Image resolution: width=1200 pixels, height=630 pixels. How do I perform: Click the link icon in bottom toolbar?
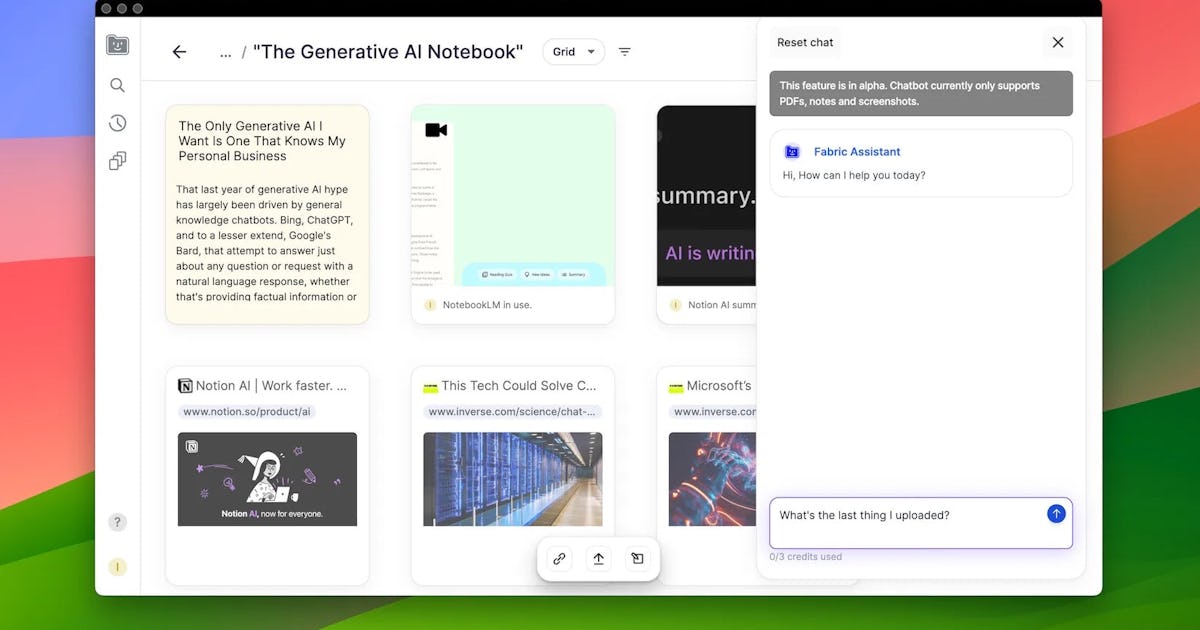(x=560, y=559)
